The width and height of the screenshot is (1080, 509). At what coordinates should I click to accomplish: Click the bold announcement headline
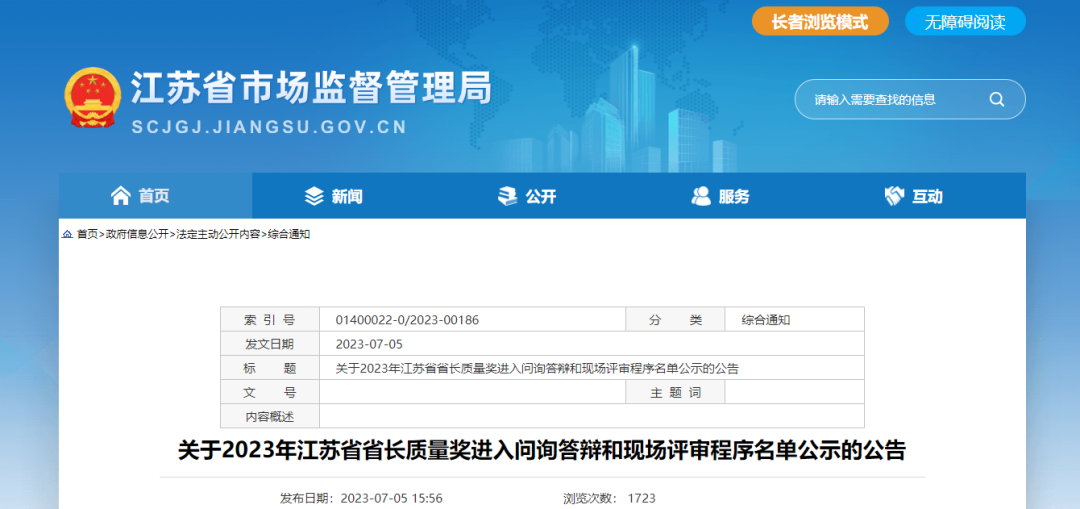[541, 451]
